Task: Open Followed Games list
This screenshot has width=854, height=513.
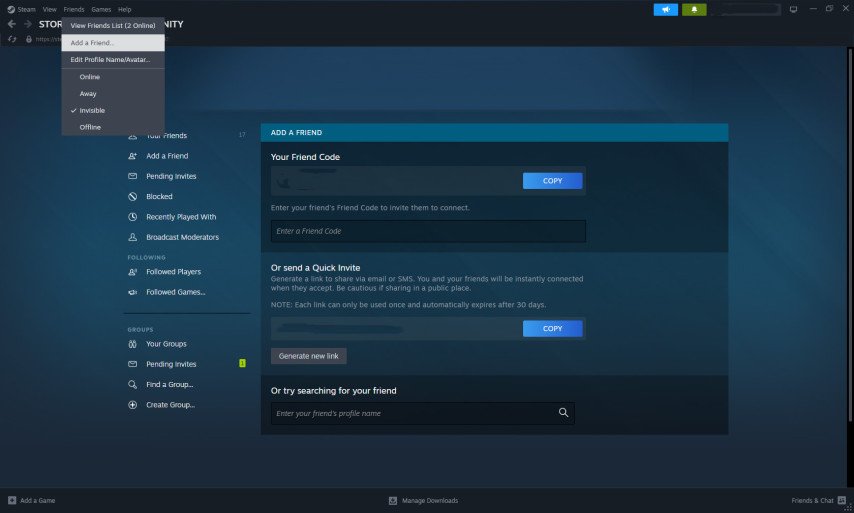Action: (x=175, y=292)
